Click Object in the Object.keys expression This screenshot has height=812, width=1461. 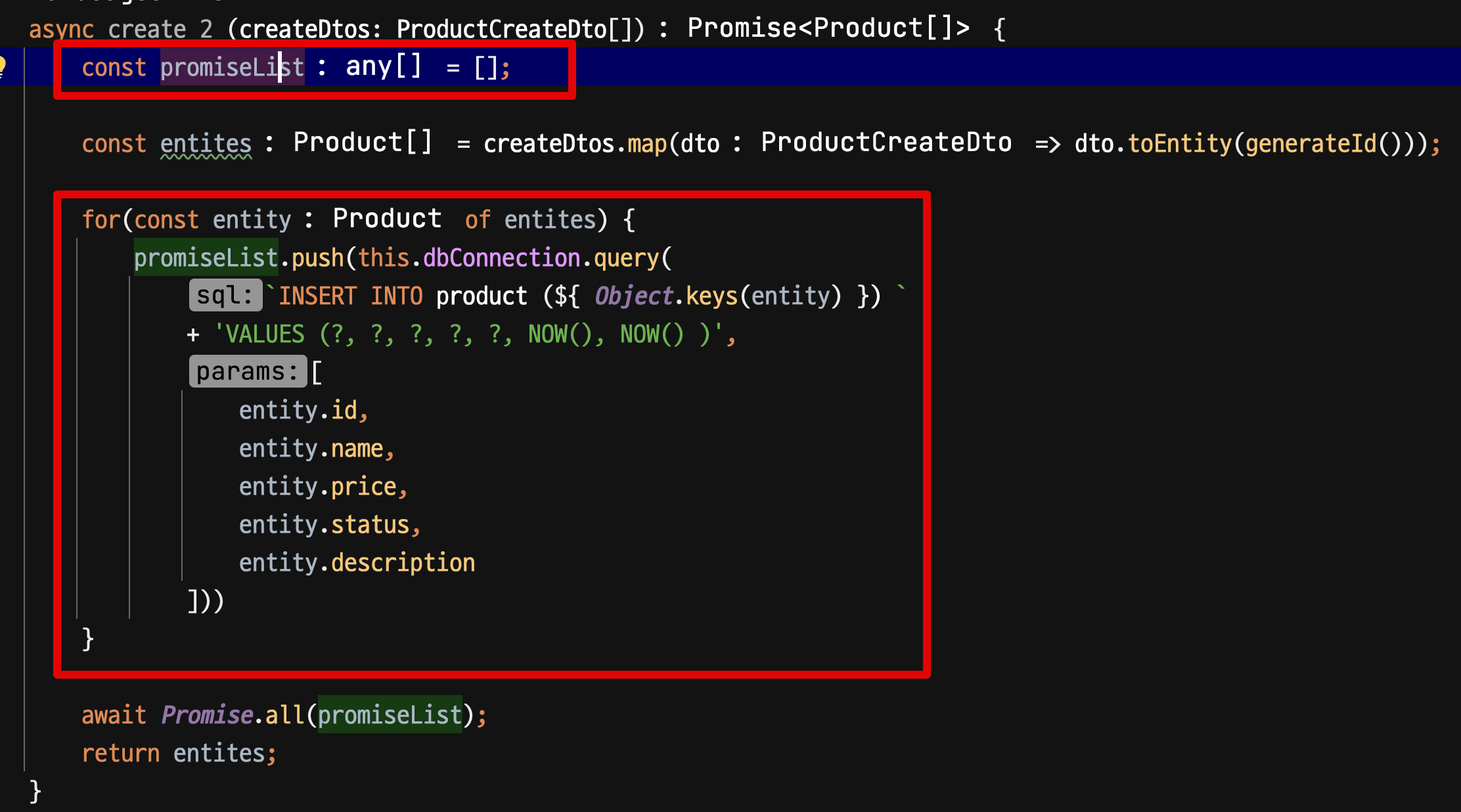coord(633,296)
